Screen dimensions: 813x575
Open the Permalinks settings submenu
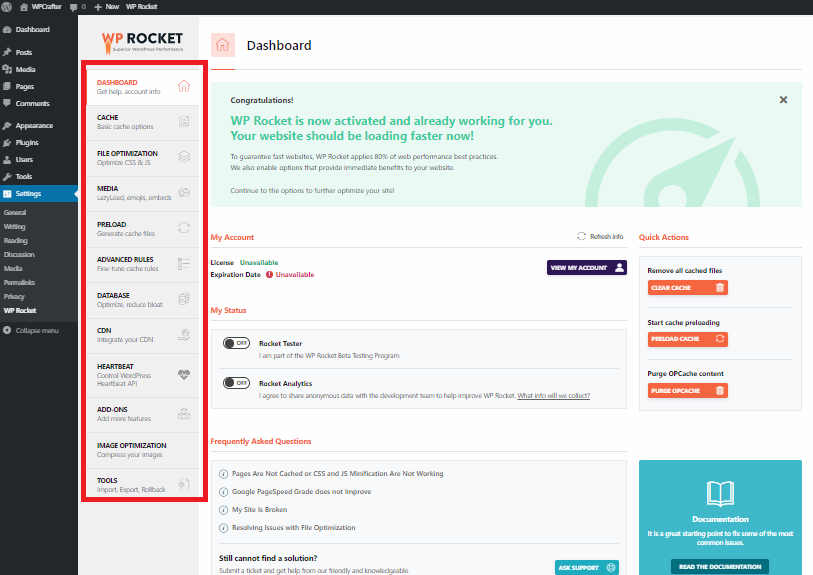point(19,283)
